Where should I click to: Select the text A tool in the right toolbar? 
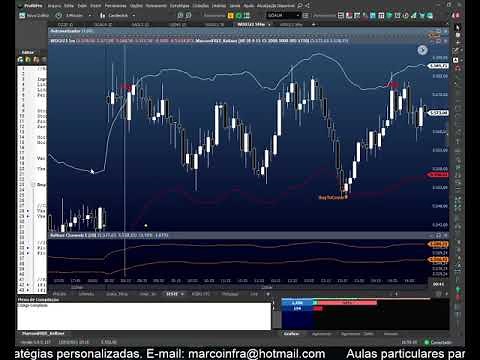456,60
